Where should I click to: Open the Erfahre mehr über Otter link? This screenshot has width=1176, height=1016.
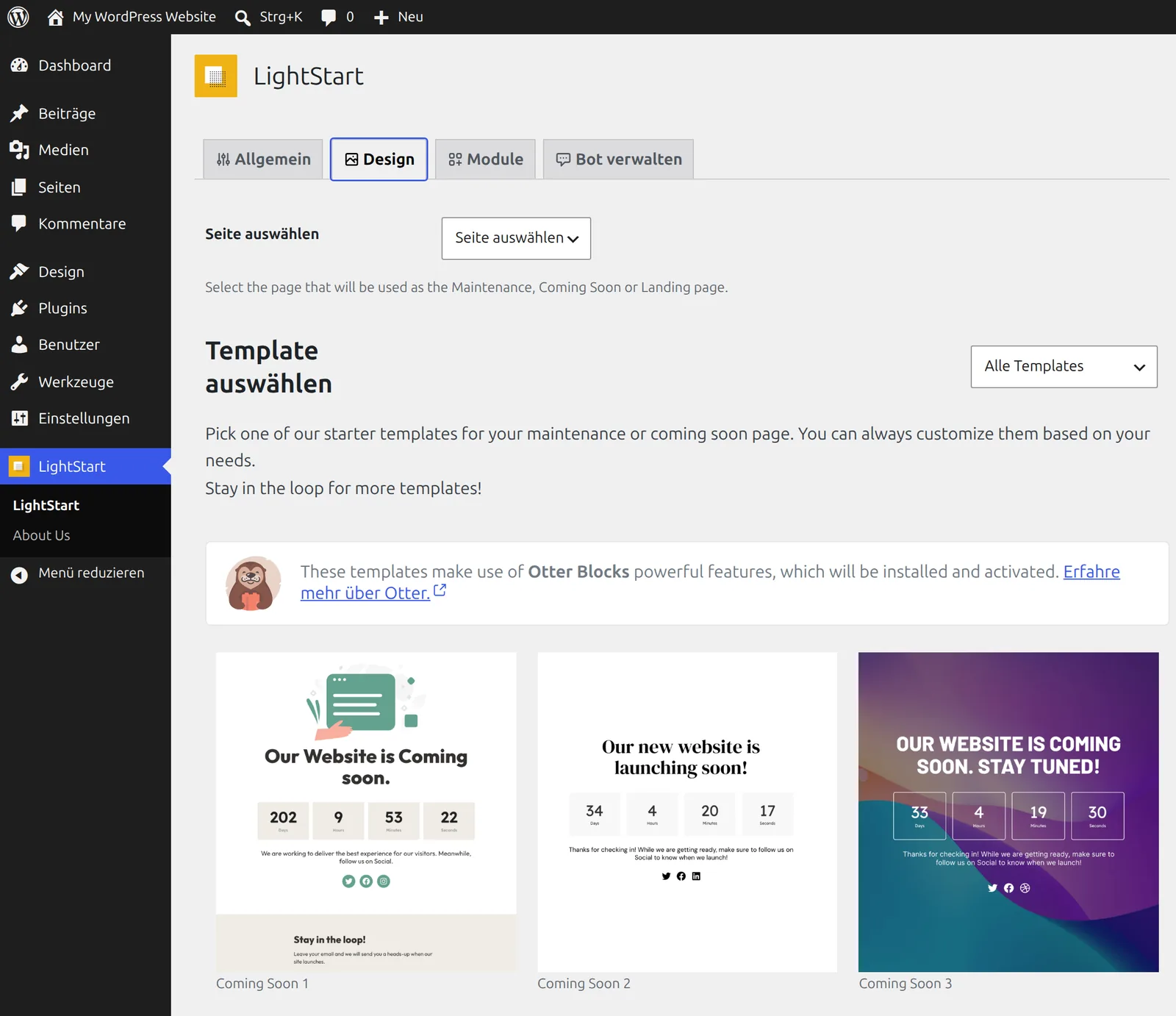[710, 582]
